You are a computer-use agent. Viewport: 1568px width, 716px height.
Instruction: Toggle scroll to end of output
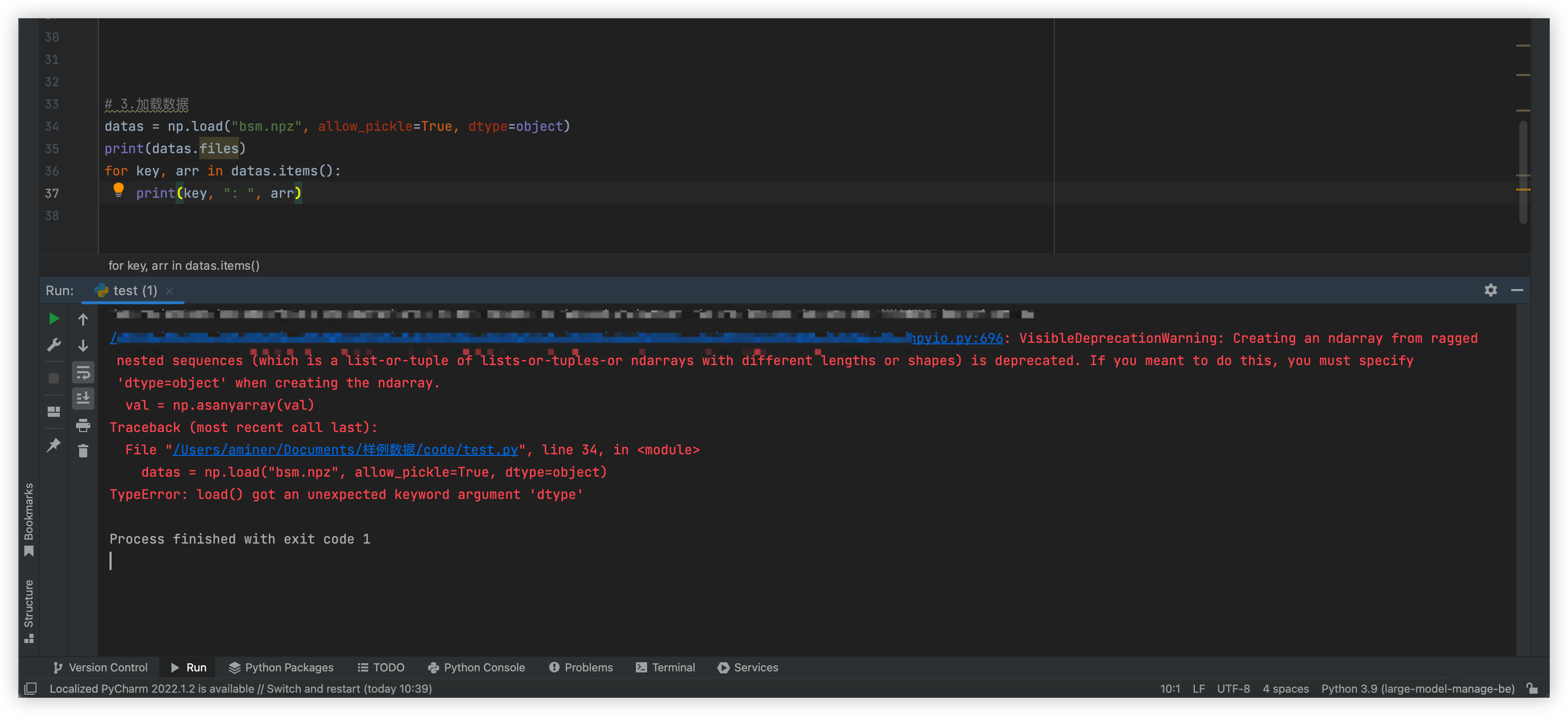point(83,398)
